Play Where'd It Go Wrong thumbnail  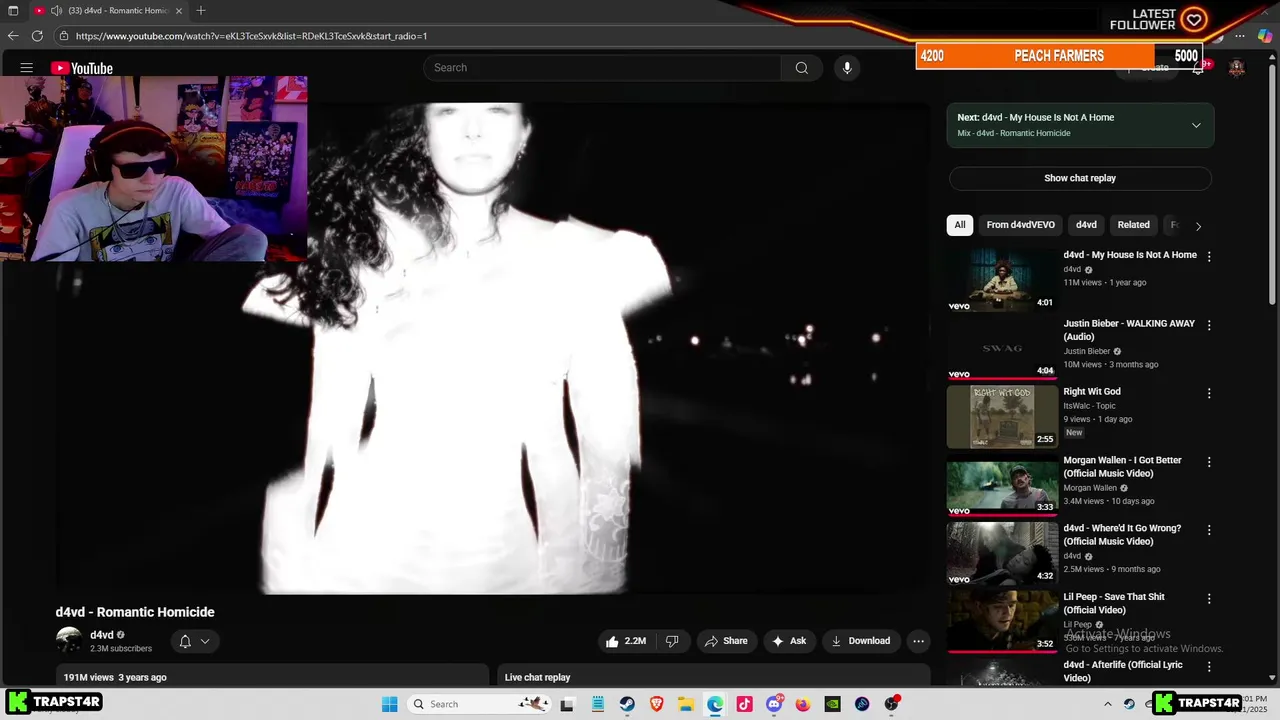(x=1002, y=553)
